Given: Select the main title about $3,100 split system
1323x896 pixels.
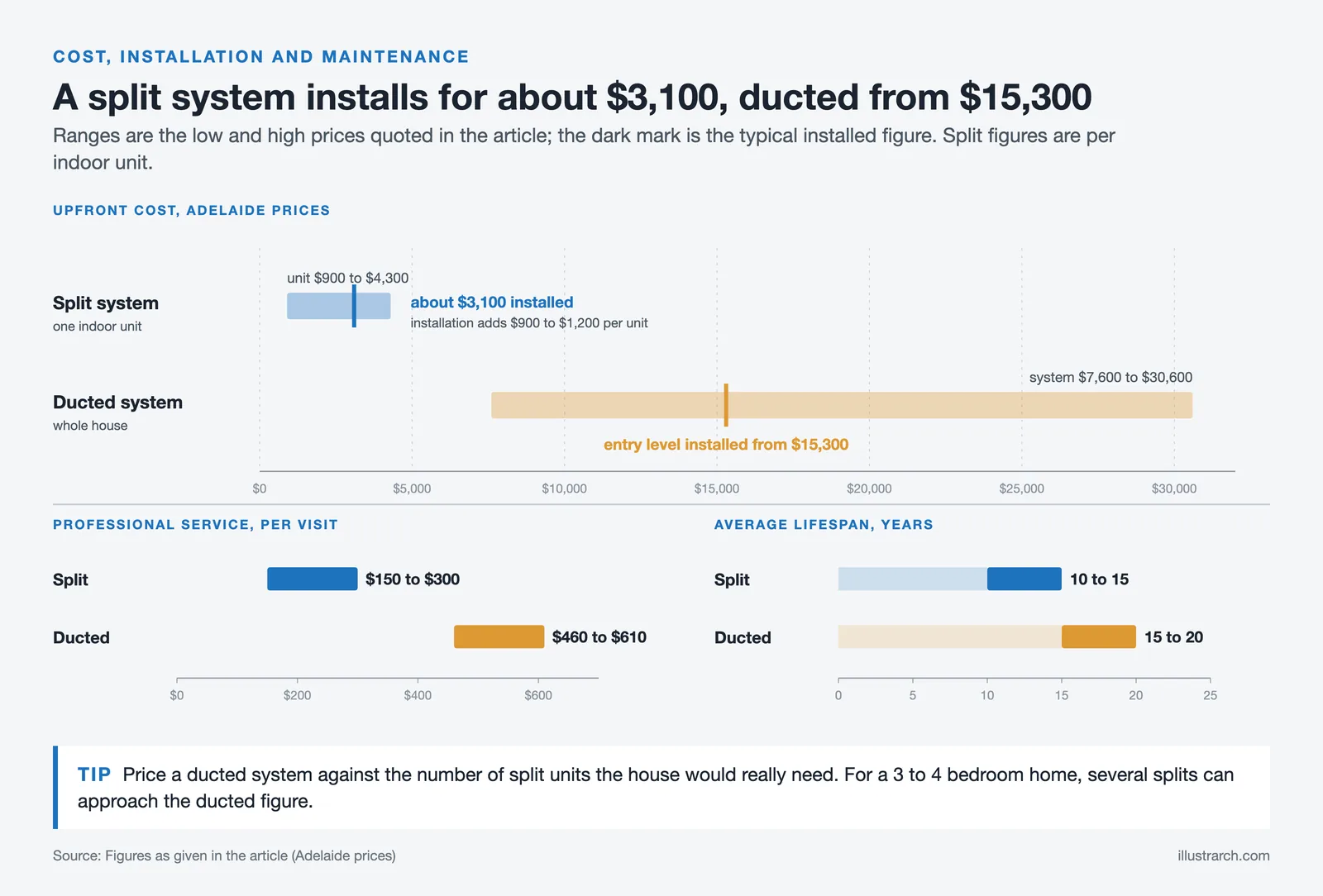Looking at the screenshot, I should tap(572, 98).
